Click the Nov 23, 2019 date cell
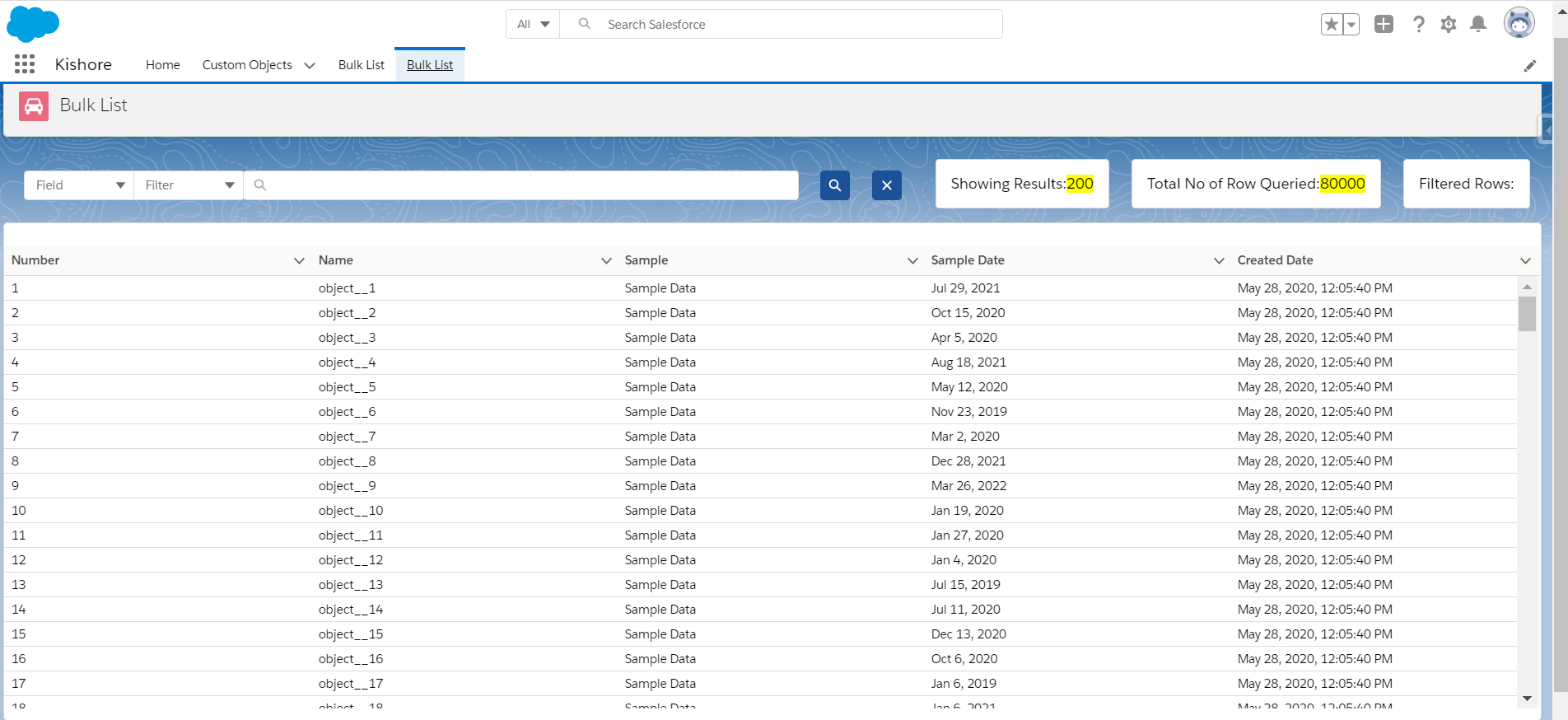The image size is (1568, 720). tap(969, 412)
